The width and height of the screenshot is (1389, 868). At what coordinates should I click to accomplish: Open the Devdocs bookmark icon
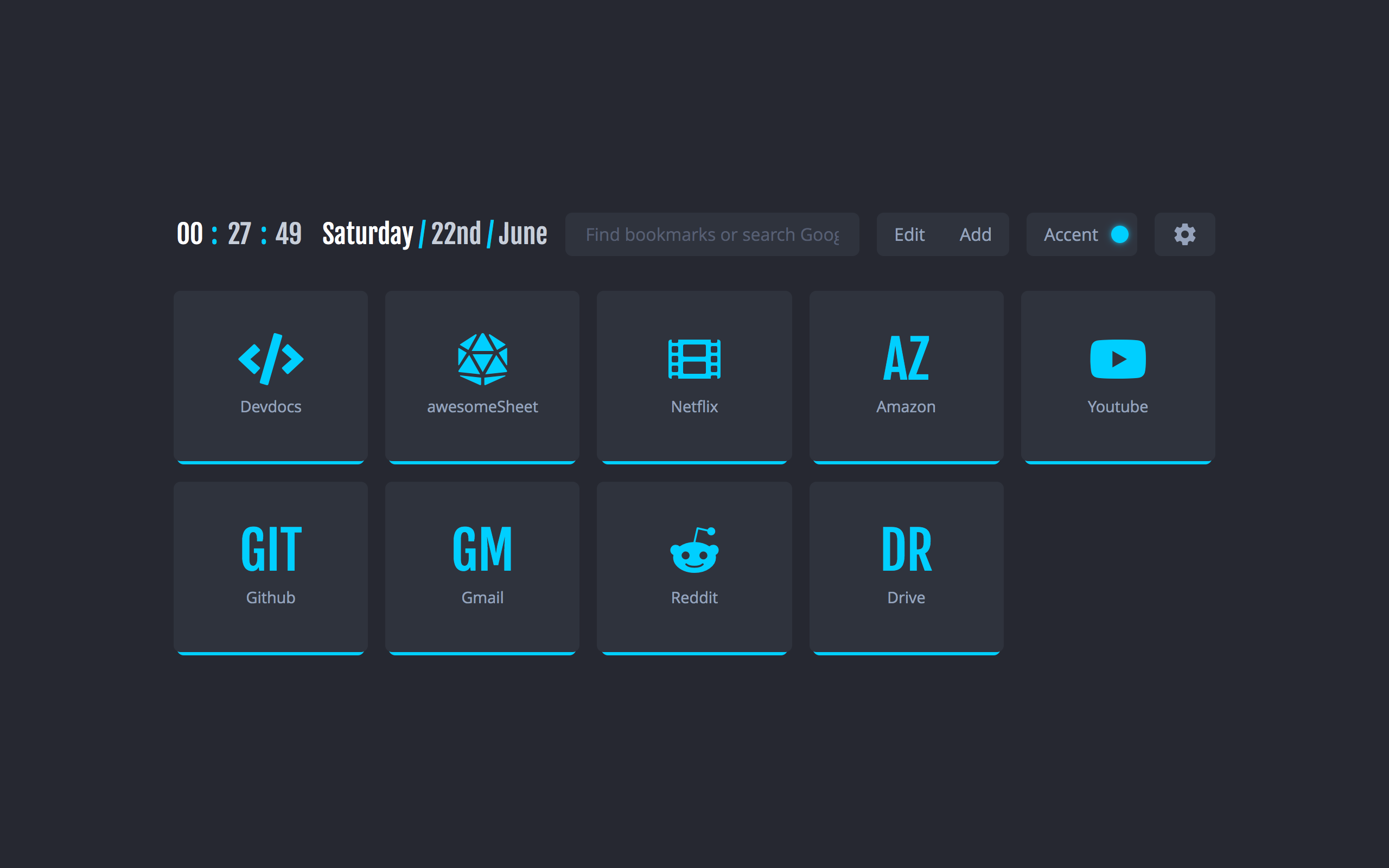[x=270, y=359]
